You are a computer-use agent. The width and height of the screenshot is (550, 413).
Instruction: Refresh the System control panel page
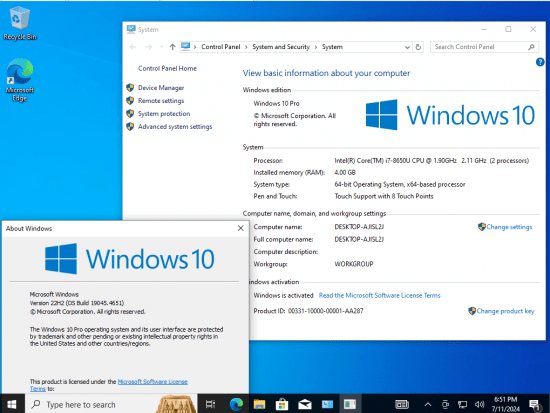coord(418,47)
